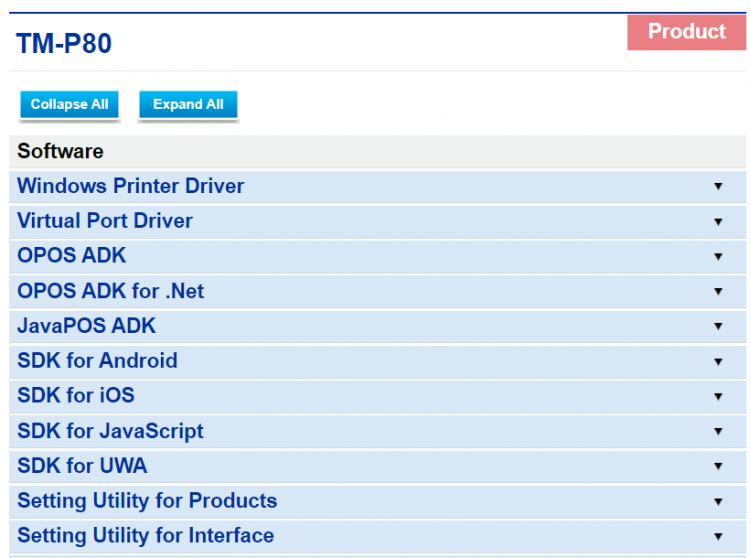Open the SDK for JavaScript title
Screen dimensions: 750x558
click(x=110, y=431)
